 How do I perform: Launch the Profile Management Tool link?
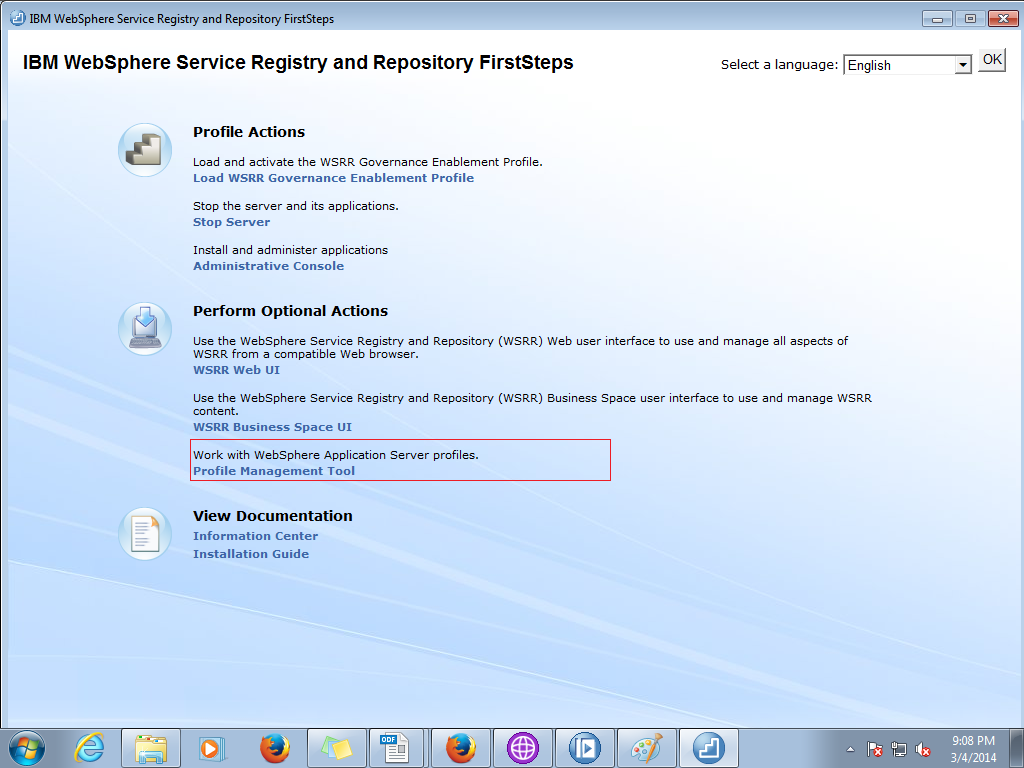[x=274, y=471]
